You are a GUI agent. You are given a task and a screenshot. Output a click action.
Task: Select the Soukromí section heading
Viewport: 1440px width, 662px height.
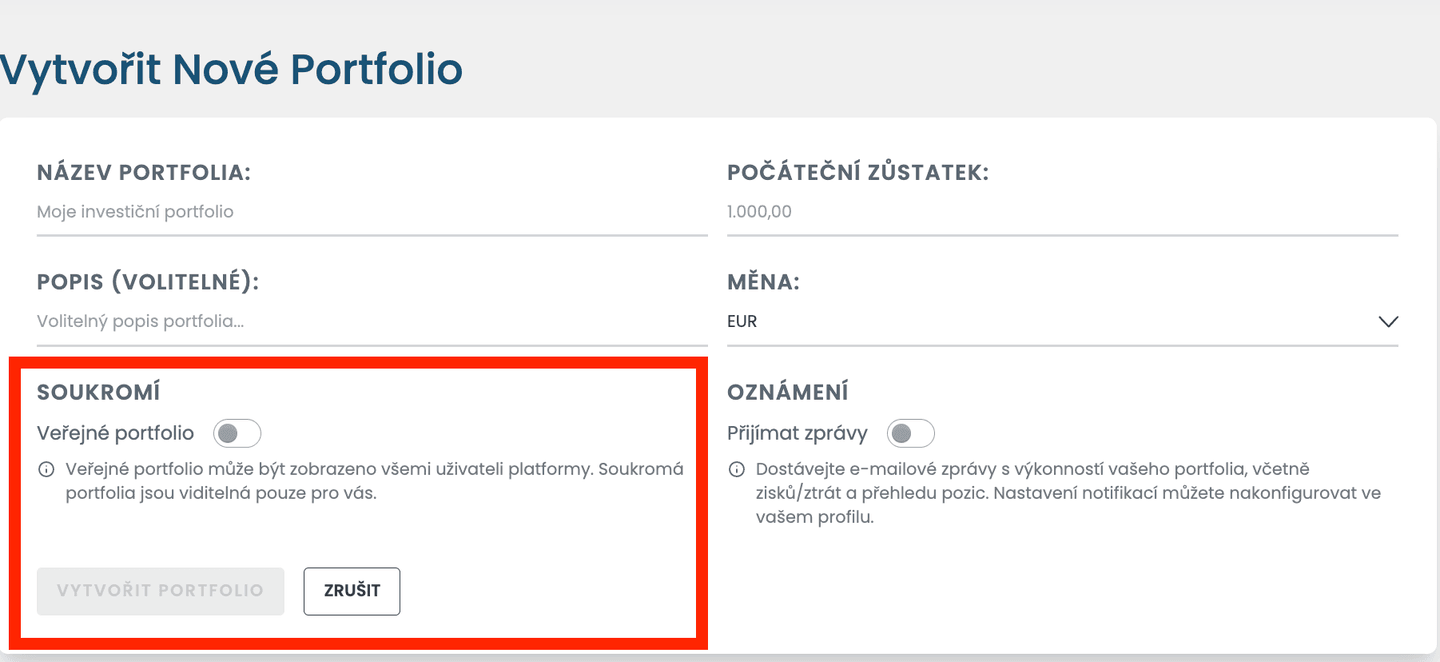(x=98, y=392)
